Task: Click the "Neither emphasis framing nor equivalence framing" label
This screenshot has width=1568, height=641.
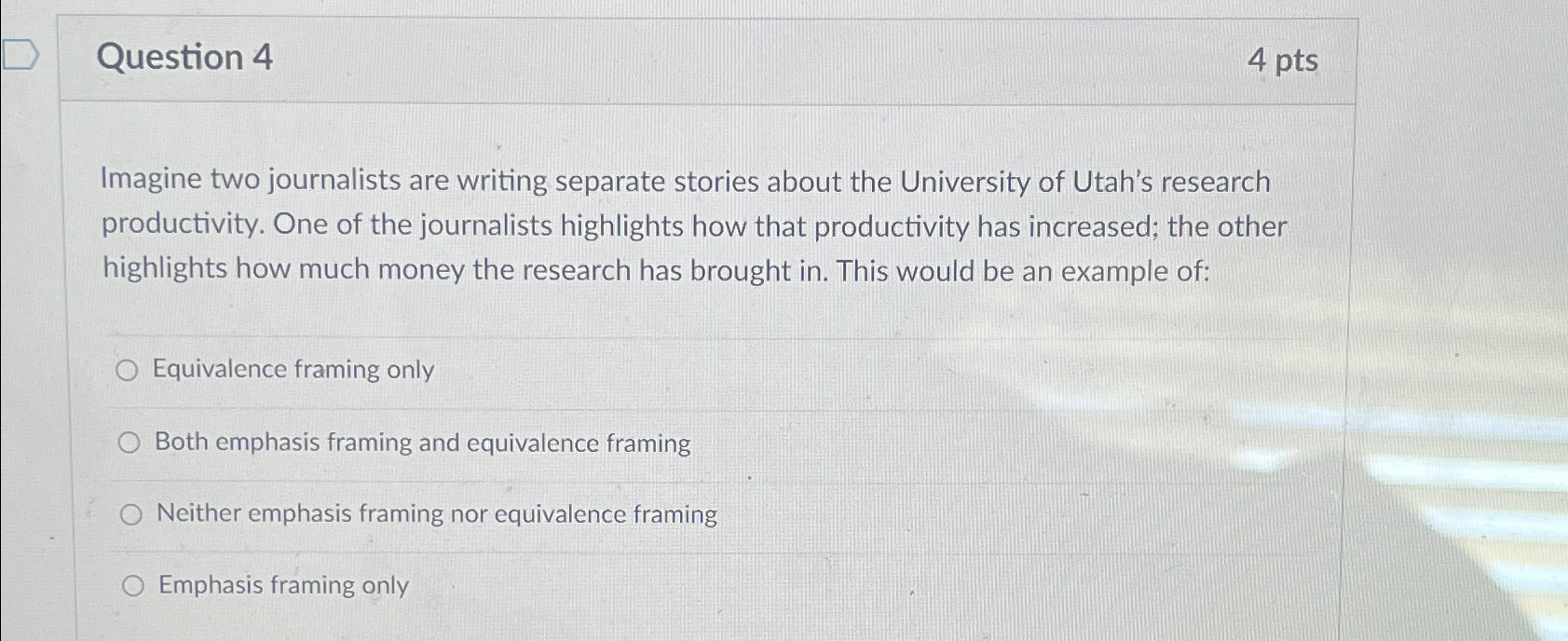Action: (x=435, y=513)
